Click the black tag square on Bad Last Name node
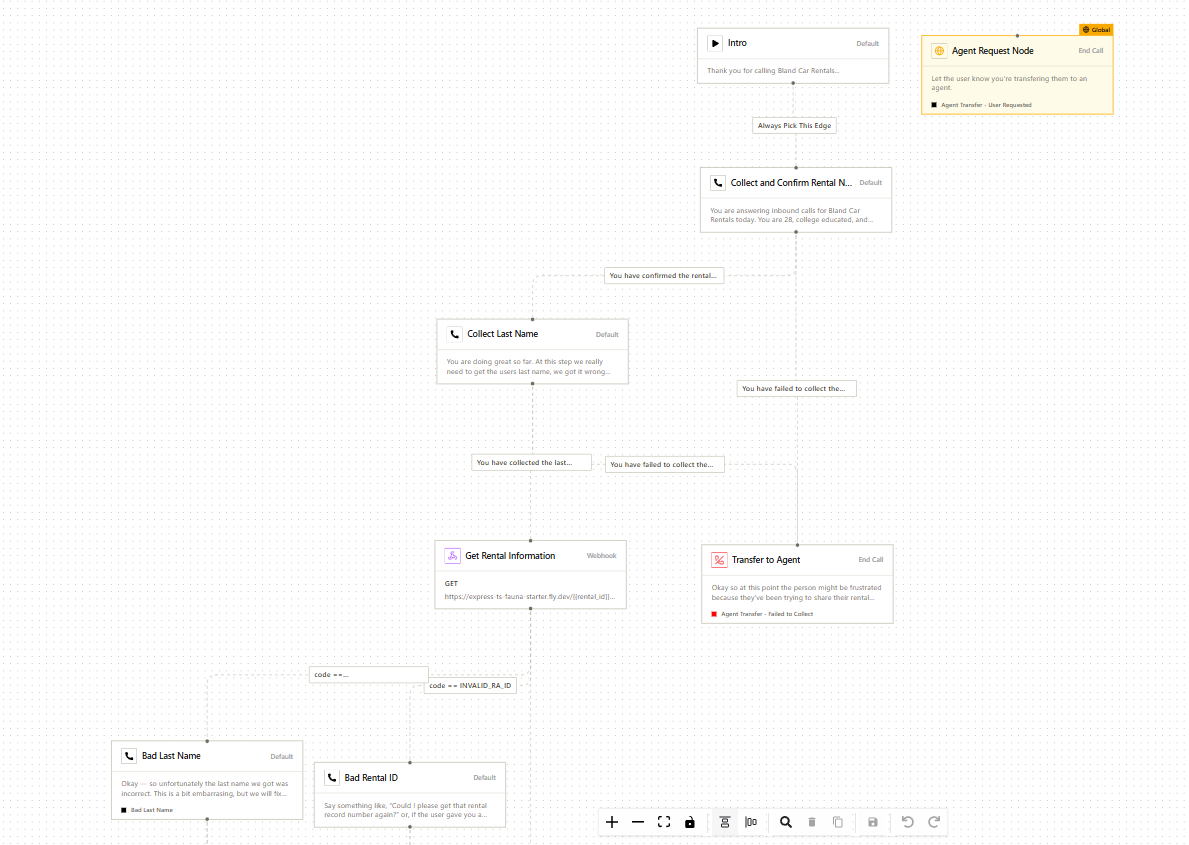 point(124,810)
